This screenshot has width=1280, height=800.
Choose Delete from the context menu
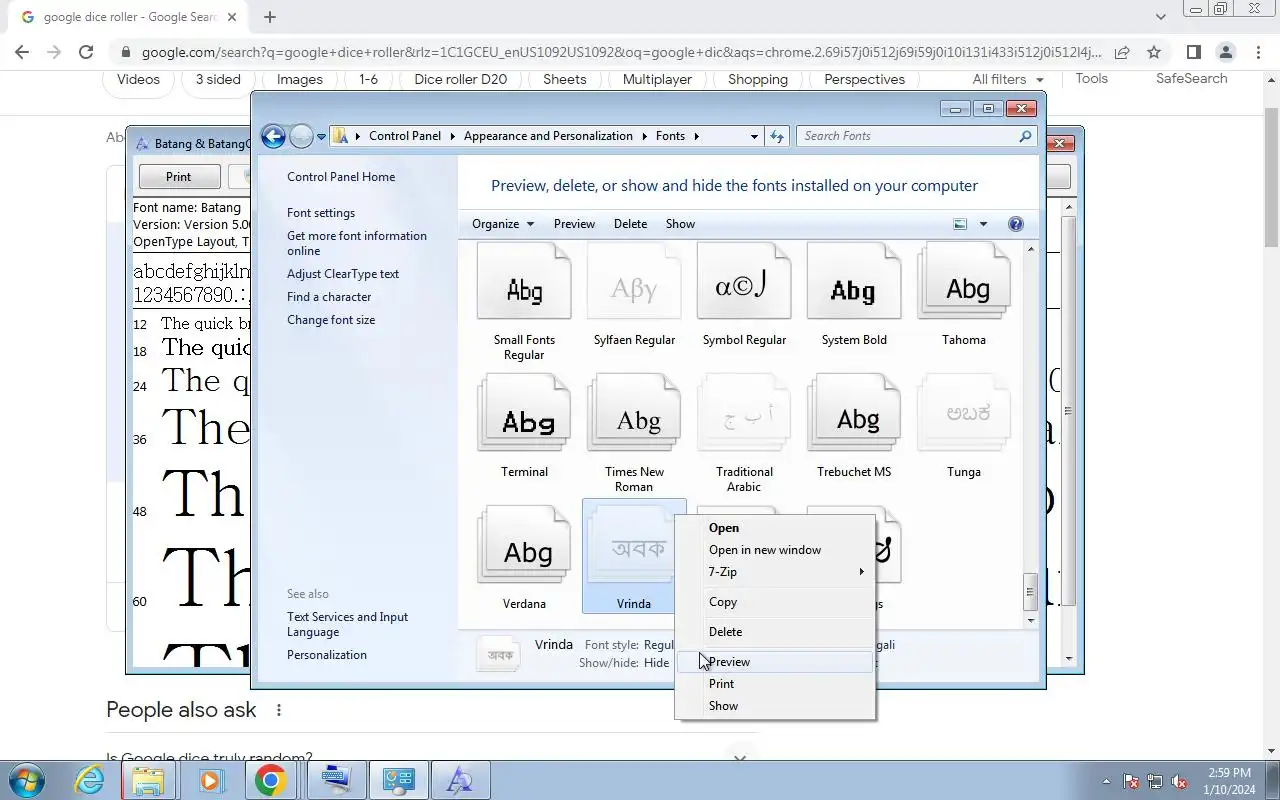pos(775,632)
